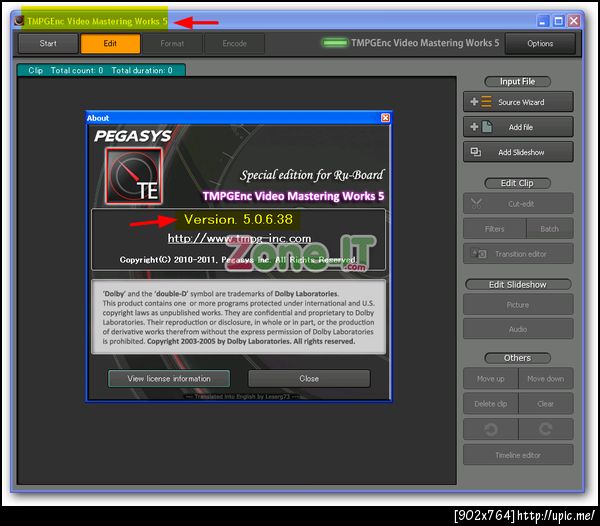Click the Special edition for Ru-Board text
Viewport: 600px width, 526px height.
pyautogui.click(x=312, y=175)
